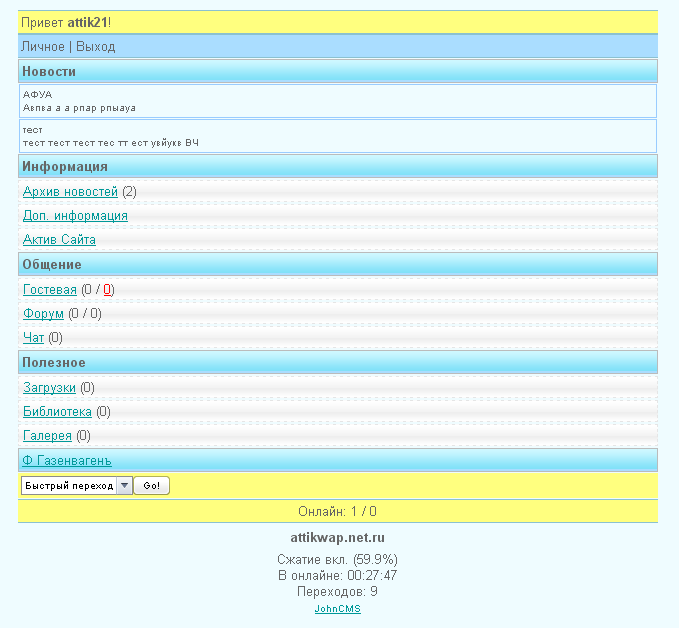Click the Выход logout link

click(95, 47)
